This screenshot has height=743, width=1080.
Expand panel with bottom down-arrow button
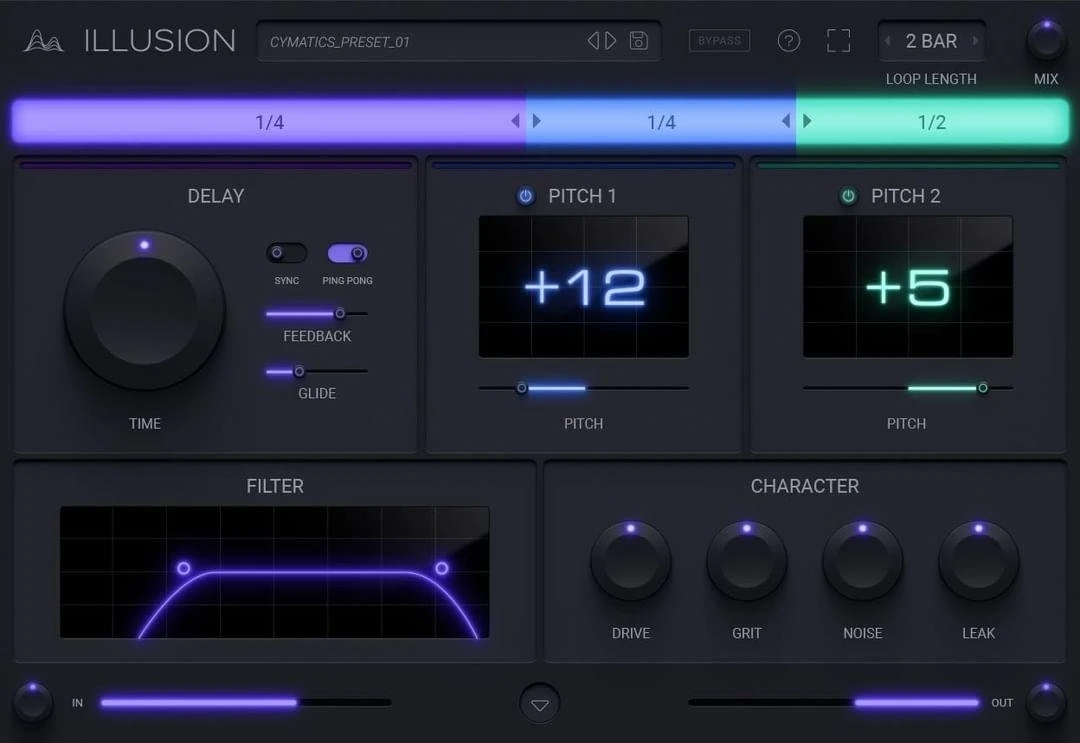[x=539, y=704]
